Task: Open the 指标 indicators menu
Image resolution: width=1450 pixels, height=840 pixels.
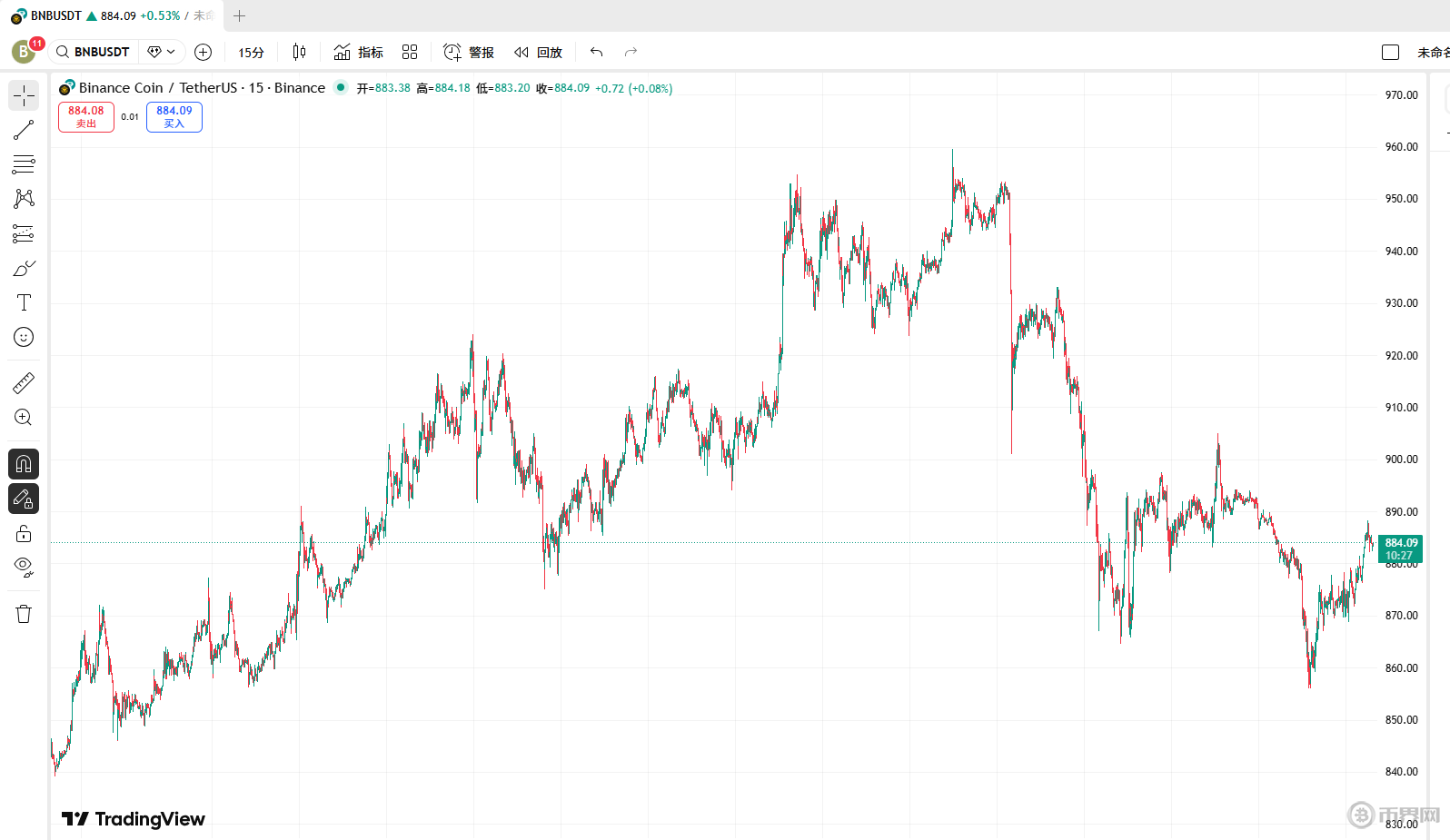Action: (x=359, y=53)
